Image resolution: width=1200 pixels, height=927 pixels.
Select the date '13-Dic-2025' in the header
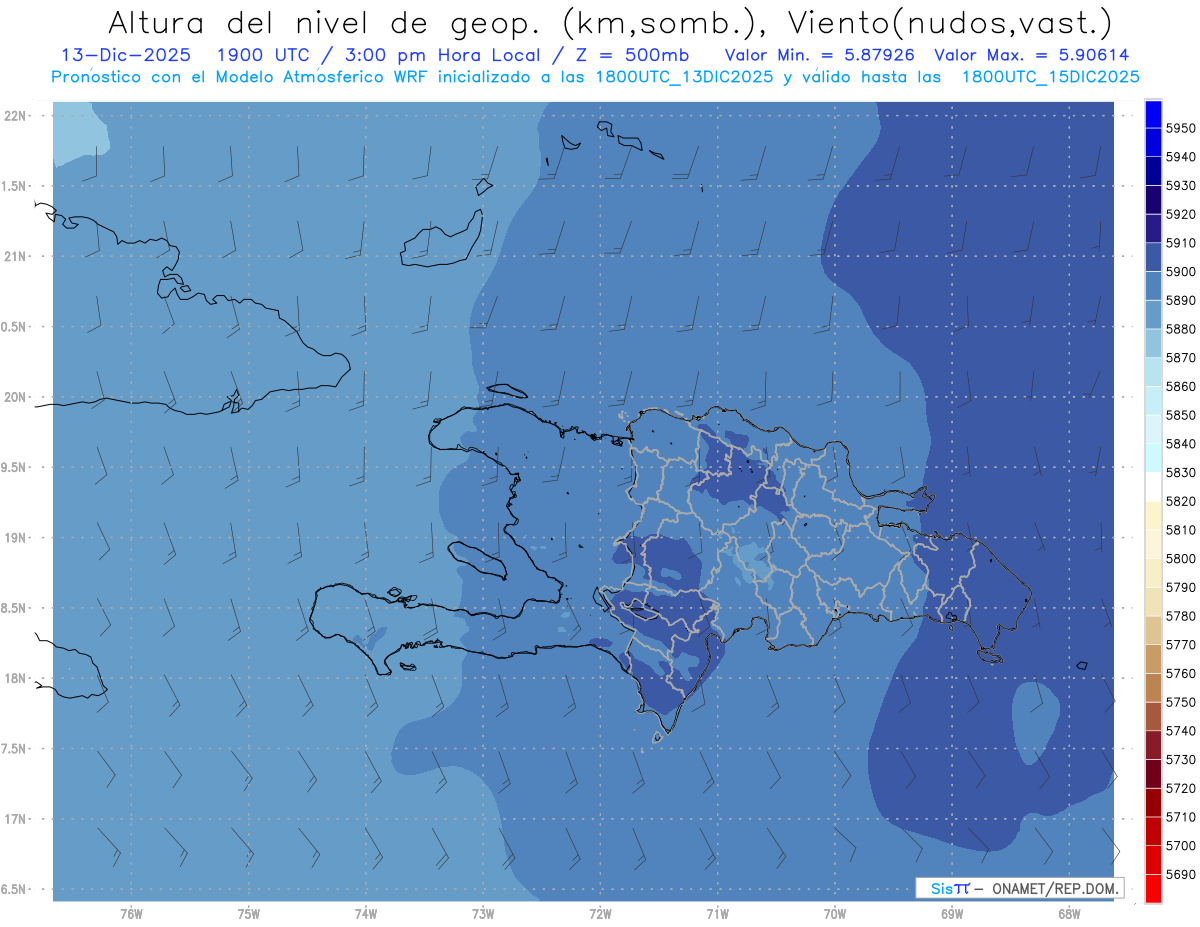(127, 55)
